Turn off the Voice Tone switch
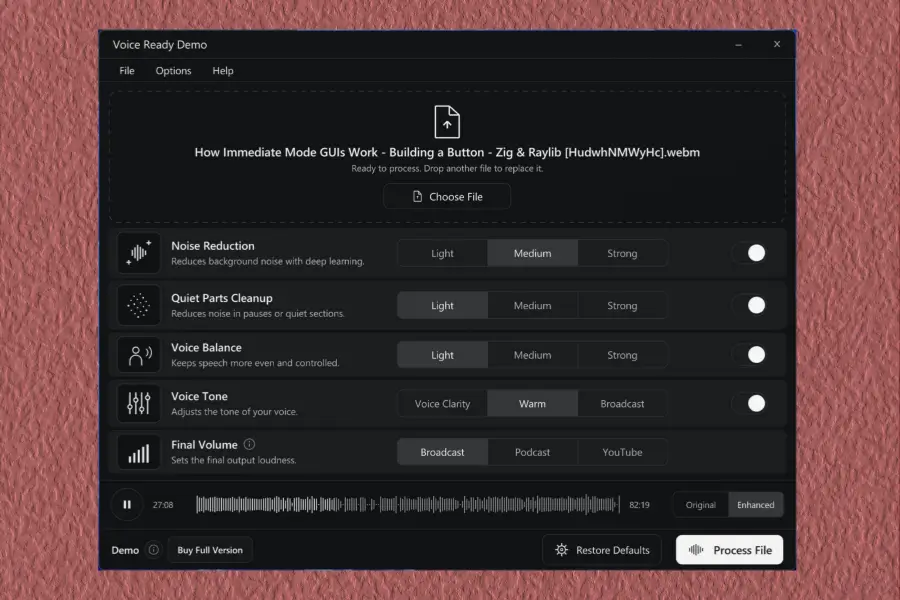Viewport: 900px width, 600px height. [751, 403]
